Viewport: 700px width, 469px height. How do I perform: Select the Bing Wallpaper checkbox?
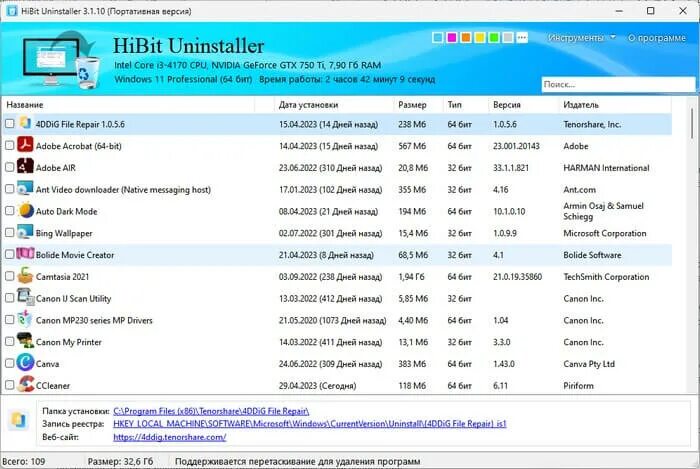[9, 232]
